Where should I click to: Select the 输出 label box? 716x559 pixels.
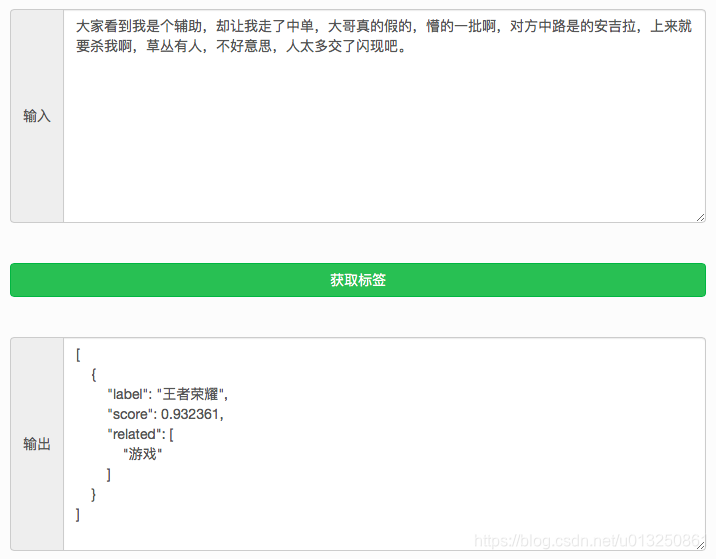pos(37,444)
